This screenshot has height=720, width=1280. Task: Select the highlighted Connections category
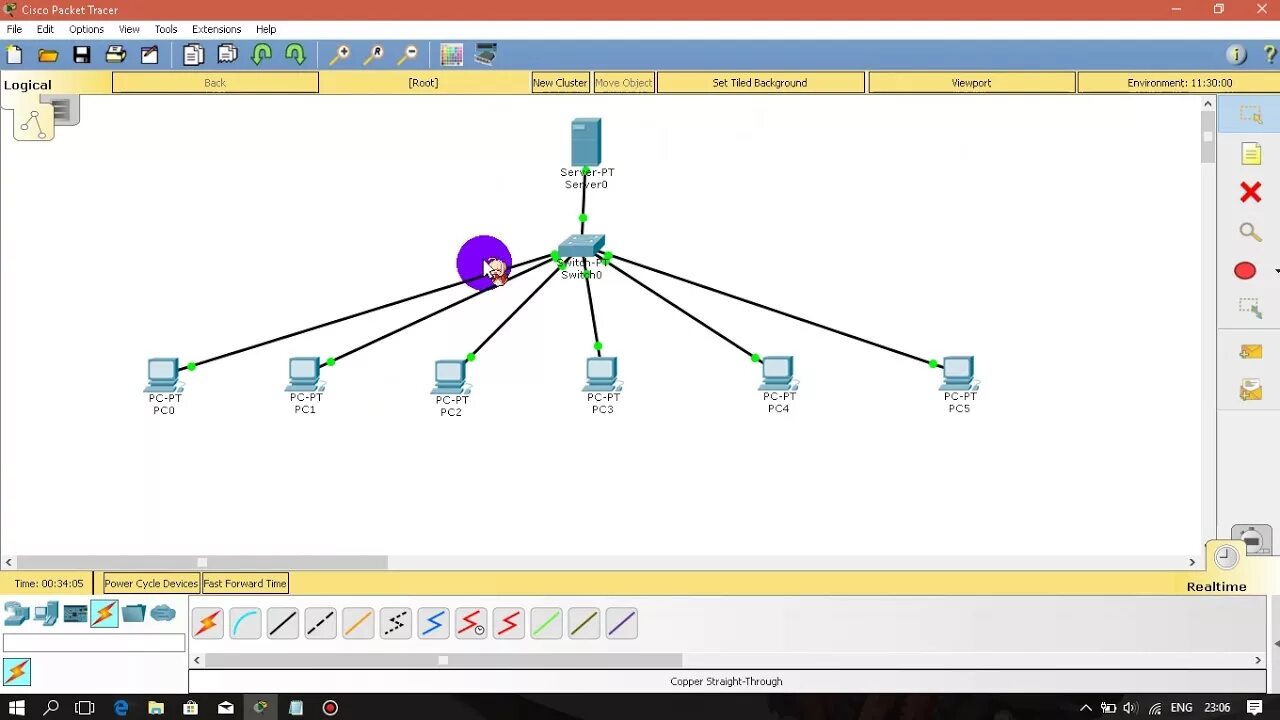(104, 614)
